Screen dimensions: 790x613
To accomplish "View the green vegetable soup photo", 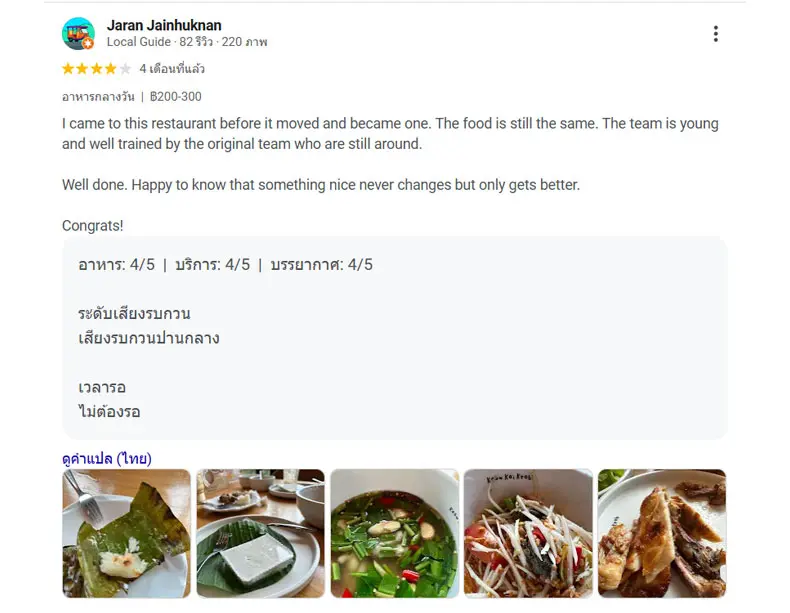I will click(x=394, y=533).
